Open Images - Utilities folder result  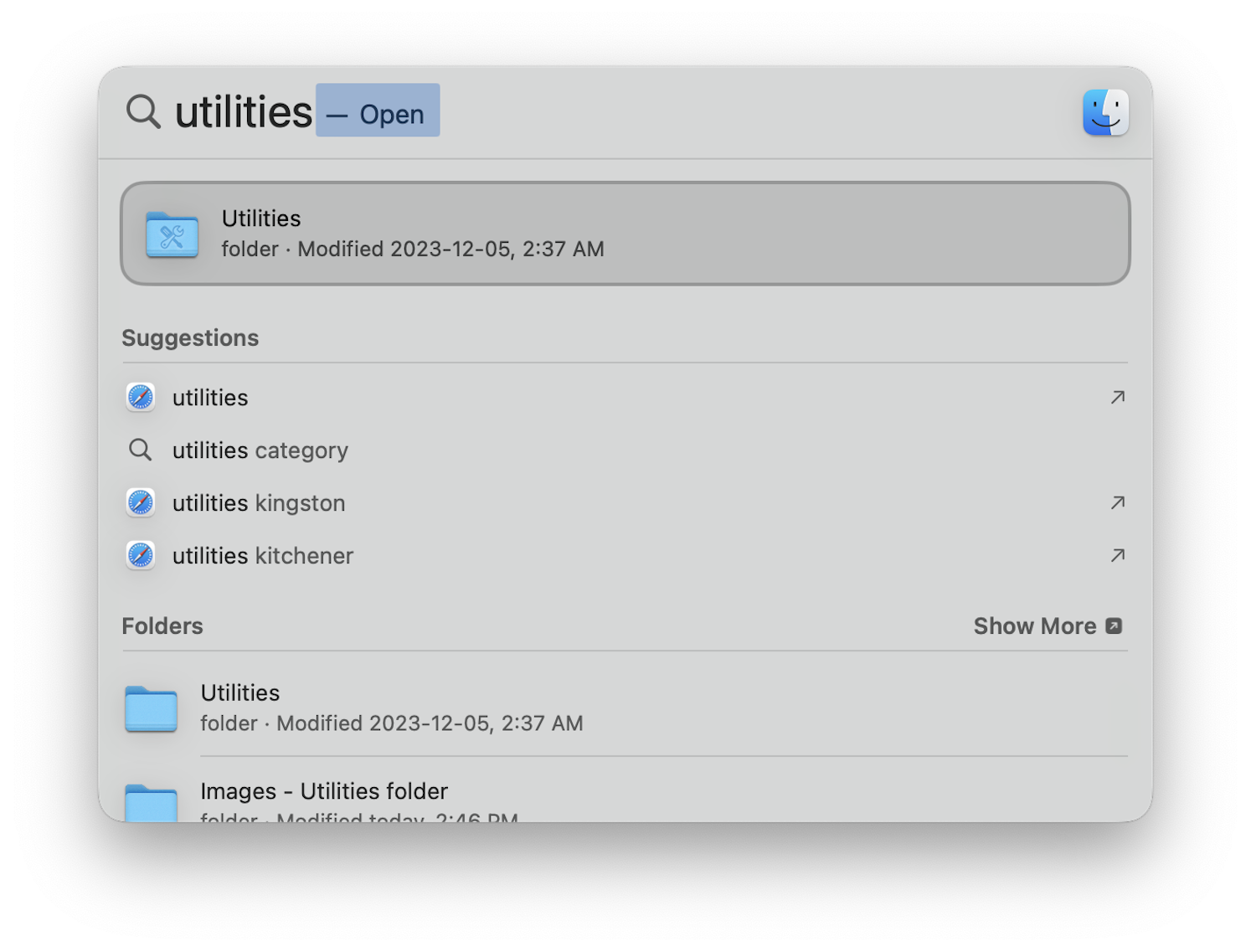[324, 791]
